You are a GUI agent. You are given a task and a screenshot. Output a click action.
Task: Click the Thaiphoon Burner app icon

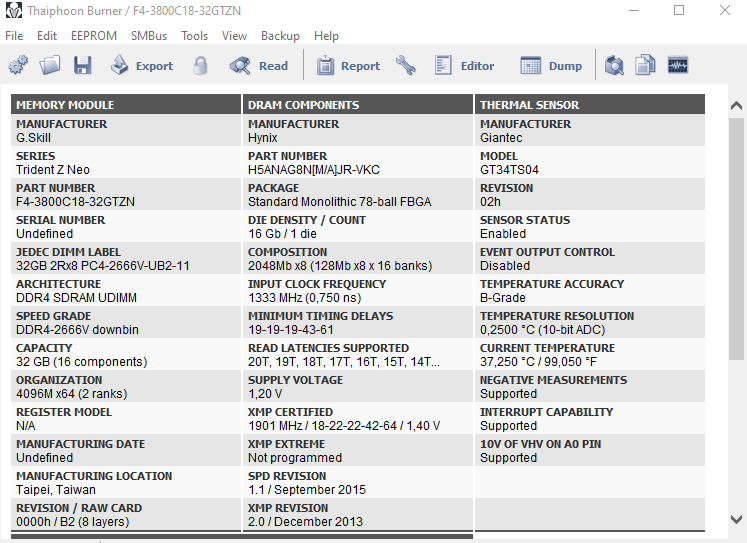(14, 10)
